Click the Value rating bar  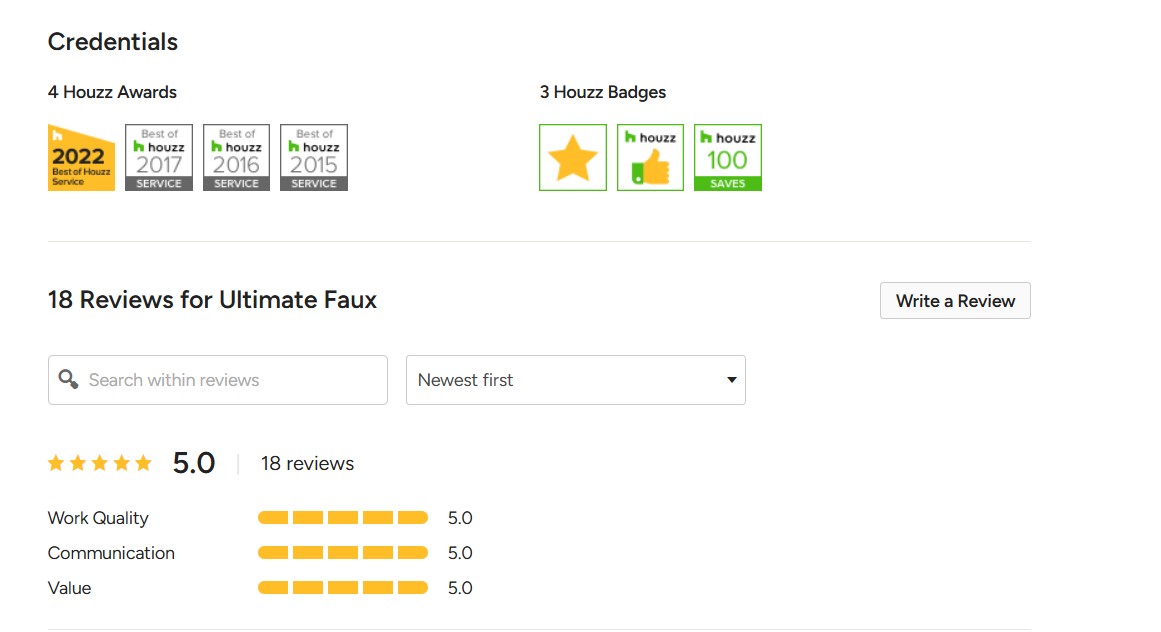(343, 588)
